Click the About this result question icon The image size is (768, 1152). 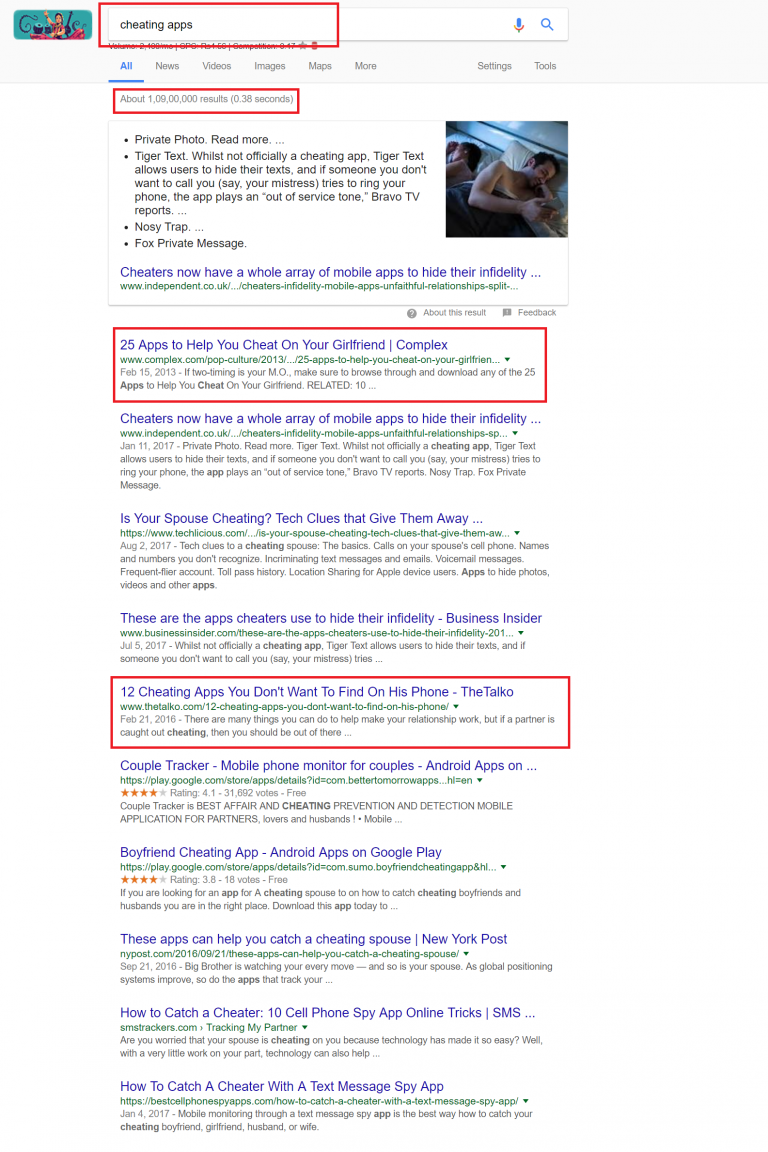[412, 313]
